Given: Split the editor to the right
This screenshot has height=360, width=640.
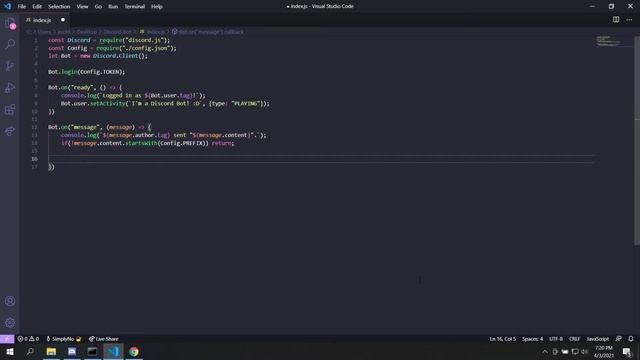Looking at the screenshot, I should pos(616,20).
